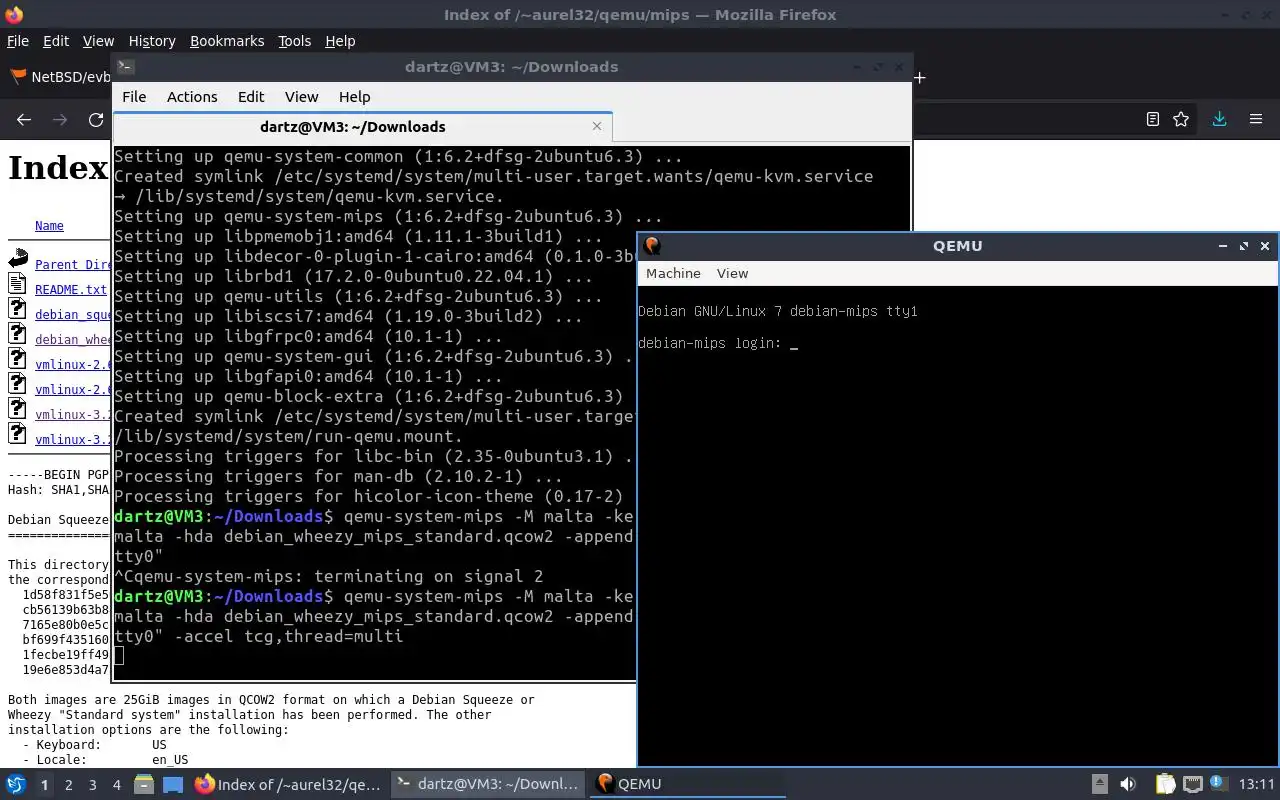Click the 'Debian GNU/Linux 7 debian-mips tty1' line
Viewport: 1280px width, 800px height.
click(x=777, y=311)
